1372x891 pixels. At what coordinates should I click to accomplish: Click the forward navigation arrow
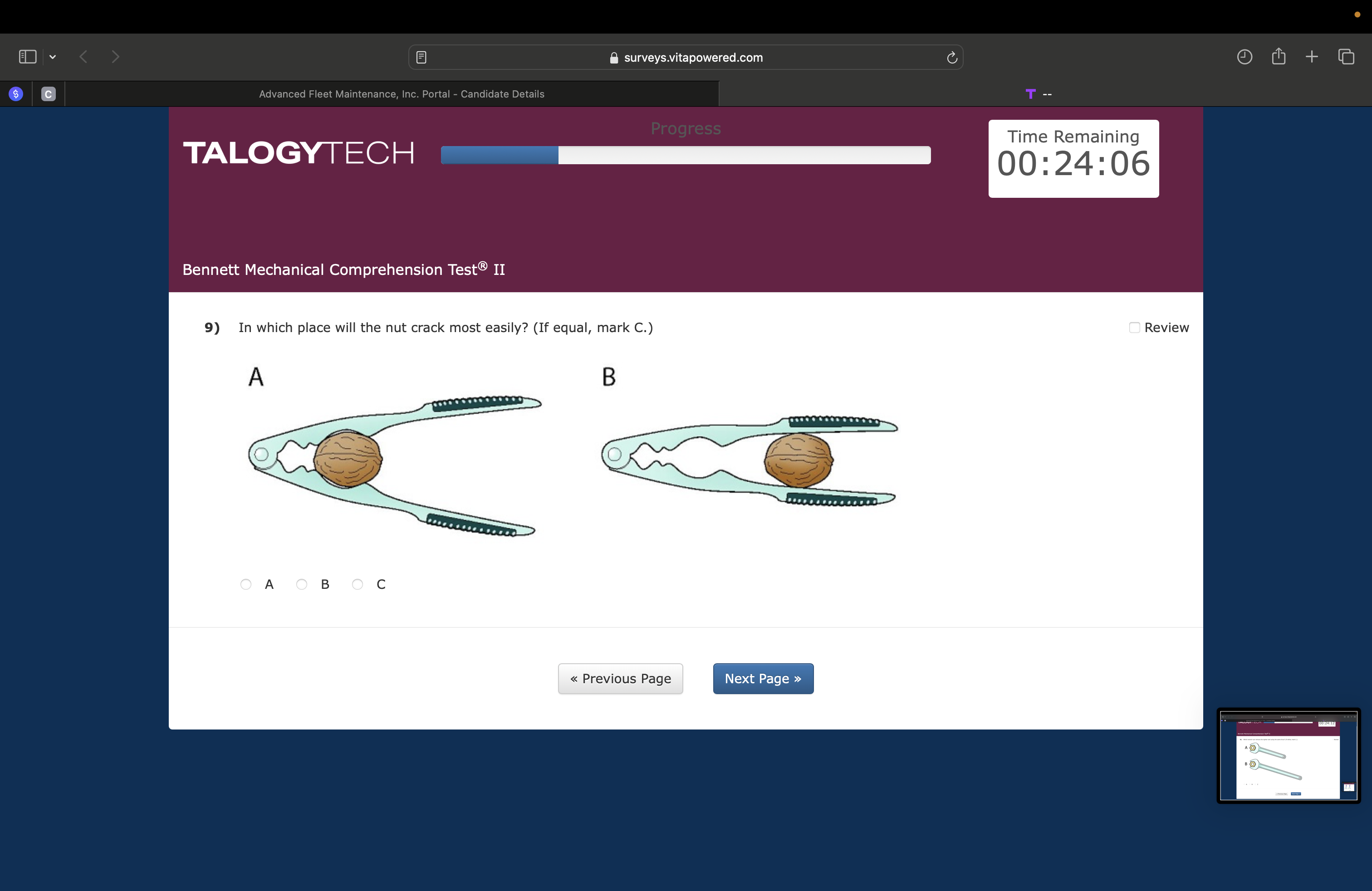[115, 56]
